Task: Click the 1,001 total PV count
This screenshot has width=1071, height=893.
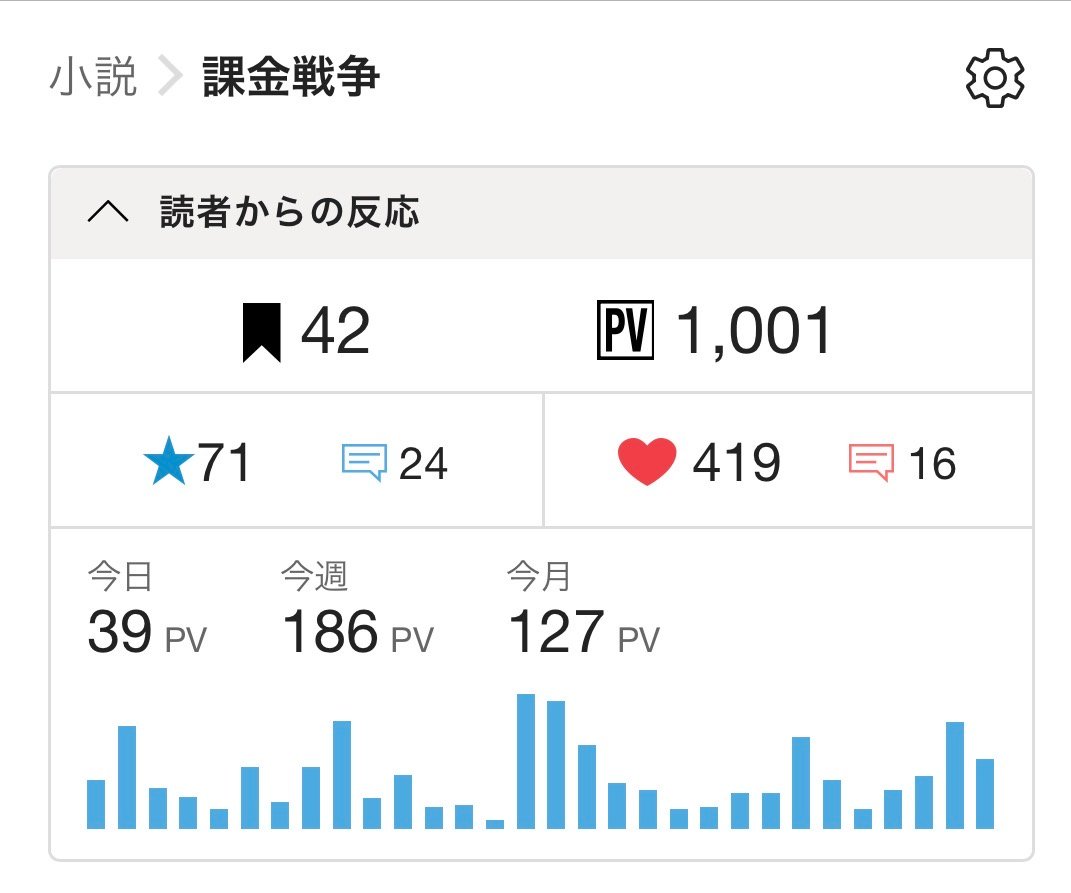Action: [x=755, y=333]
